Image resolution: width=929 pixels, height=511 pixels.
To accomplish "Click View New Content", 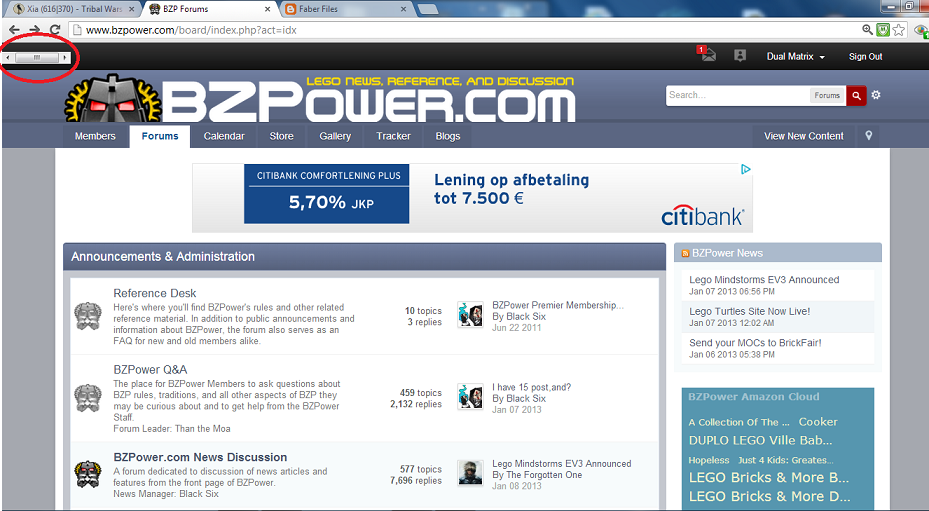I will 803,136.
